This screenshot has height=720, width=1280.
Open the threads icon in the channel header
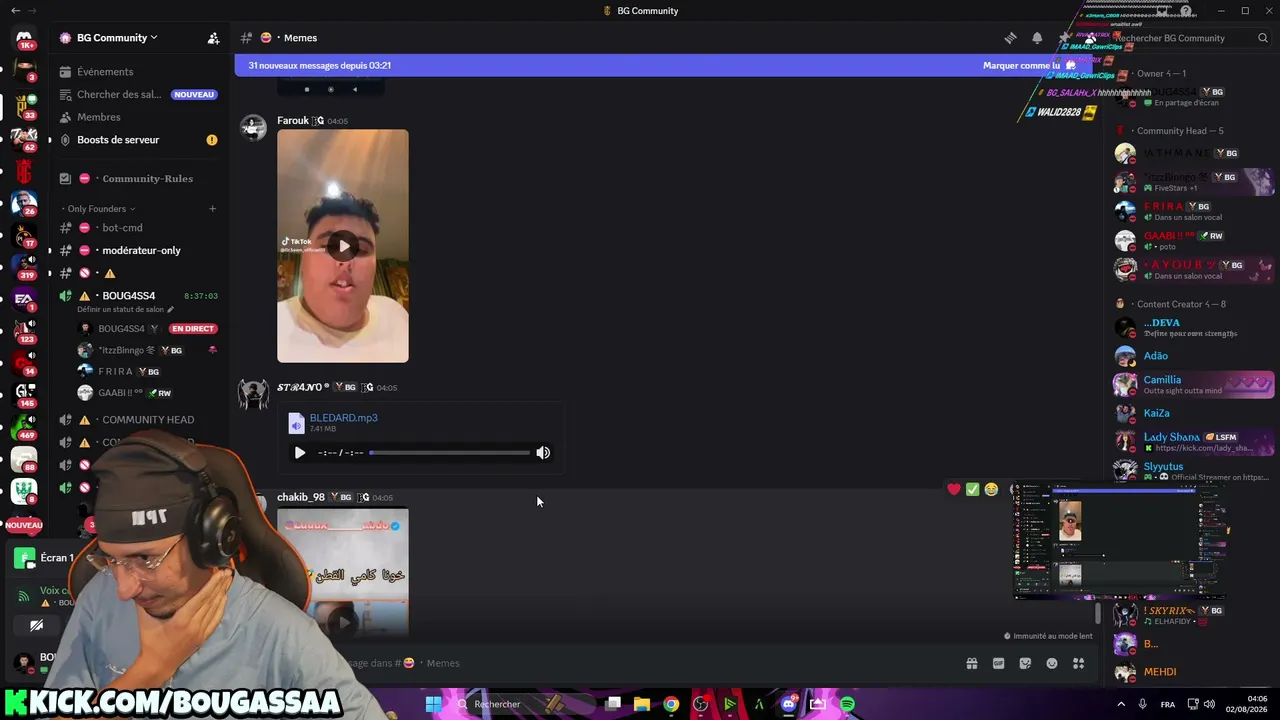(1010, 38)
